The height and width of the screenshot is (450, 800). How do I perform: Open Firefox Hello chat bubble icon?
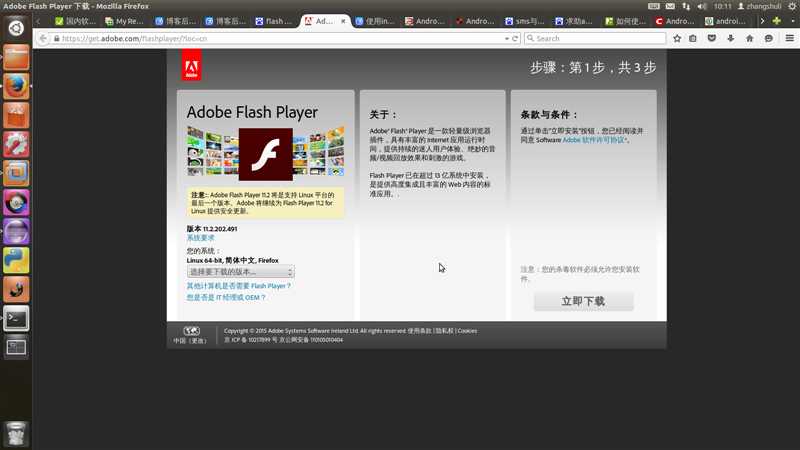[768, 38]
